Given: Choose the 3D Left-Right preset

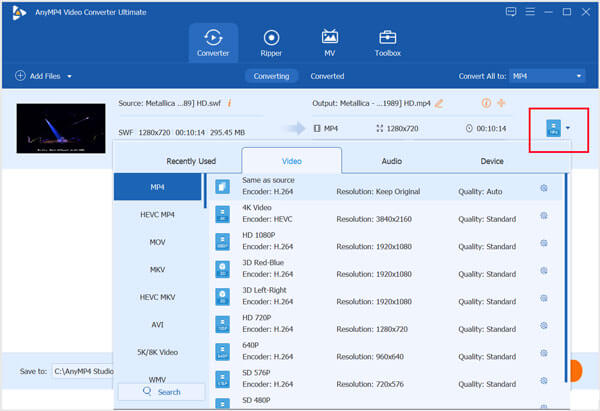Looking at the screenshot, I should 385,296.
